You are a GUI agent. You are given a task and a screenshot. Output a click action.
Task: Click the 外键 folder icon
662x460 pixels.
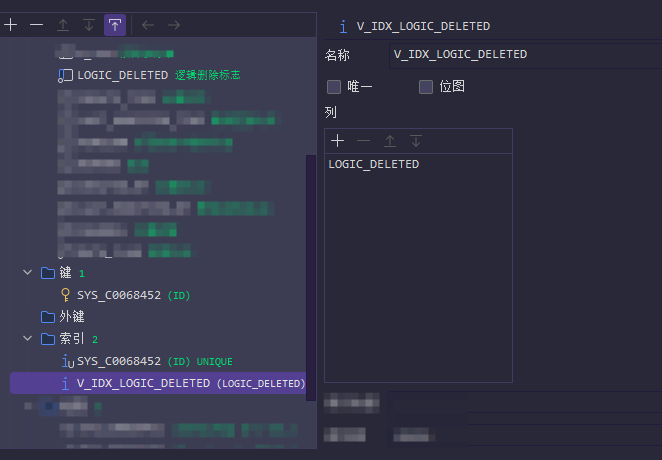(x=48, y=317)
